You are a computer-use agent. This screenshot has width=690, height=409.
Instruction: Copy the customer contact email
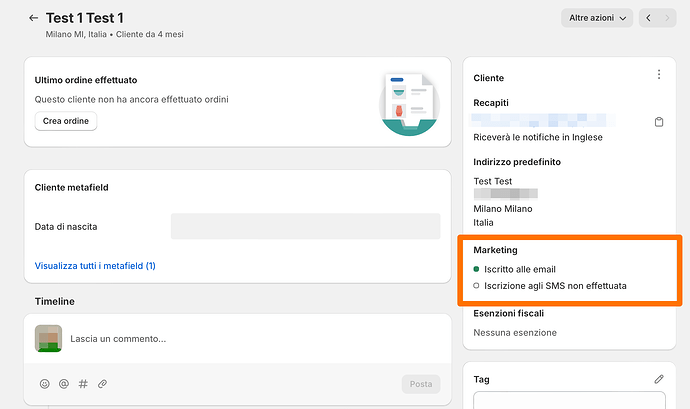coord(659,122)
